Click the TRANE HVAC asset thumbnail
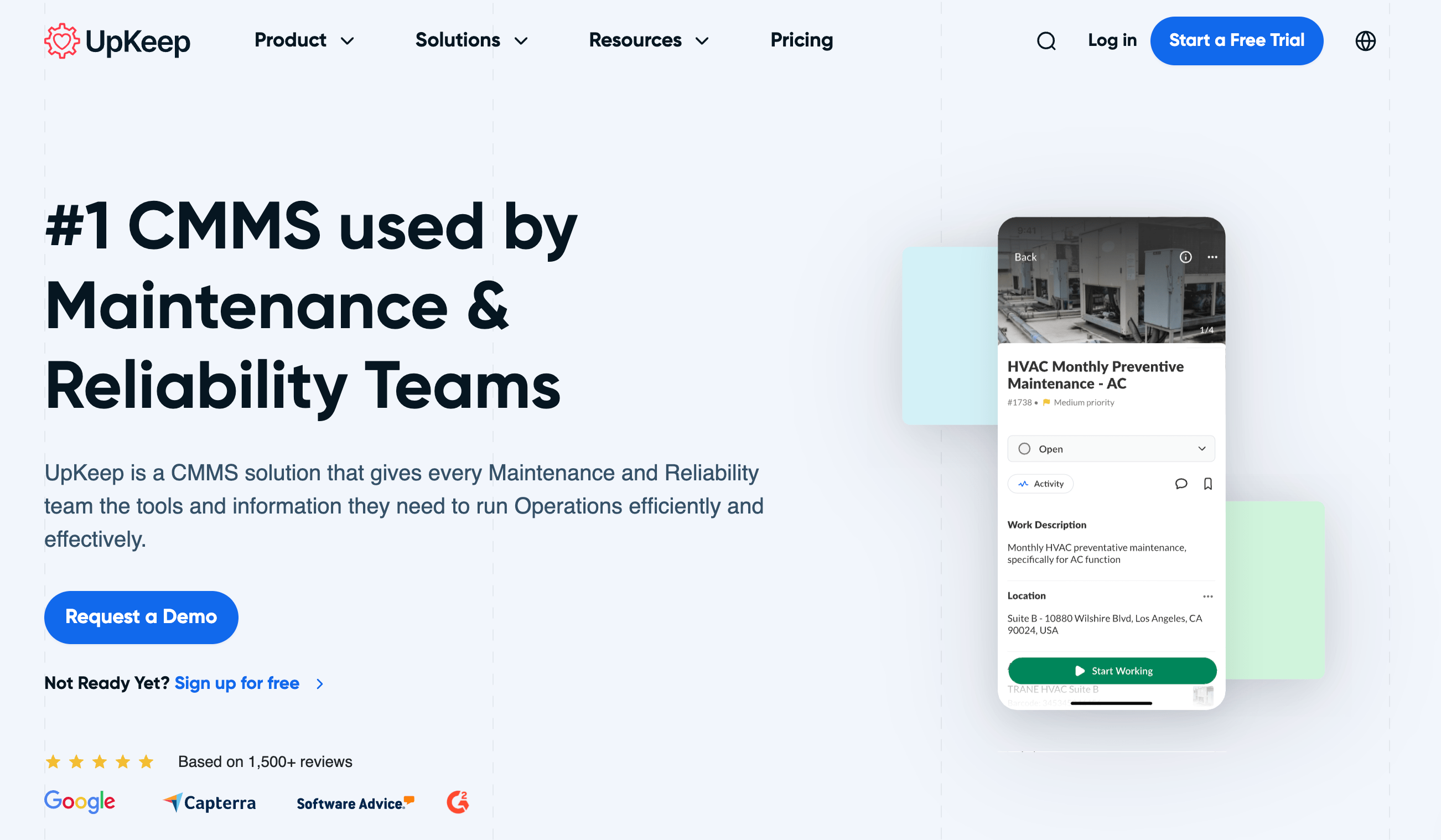 click(x=1202, y=695)
